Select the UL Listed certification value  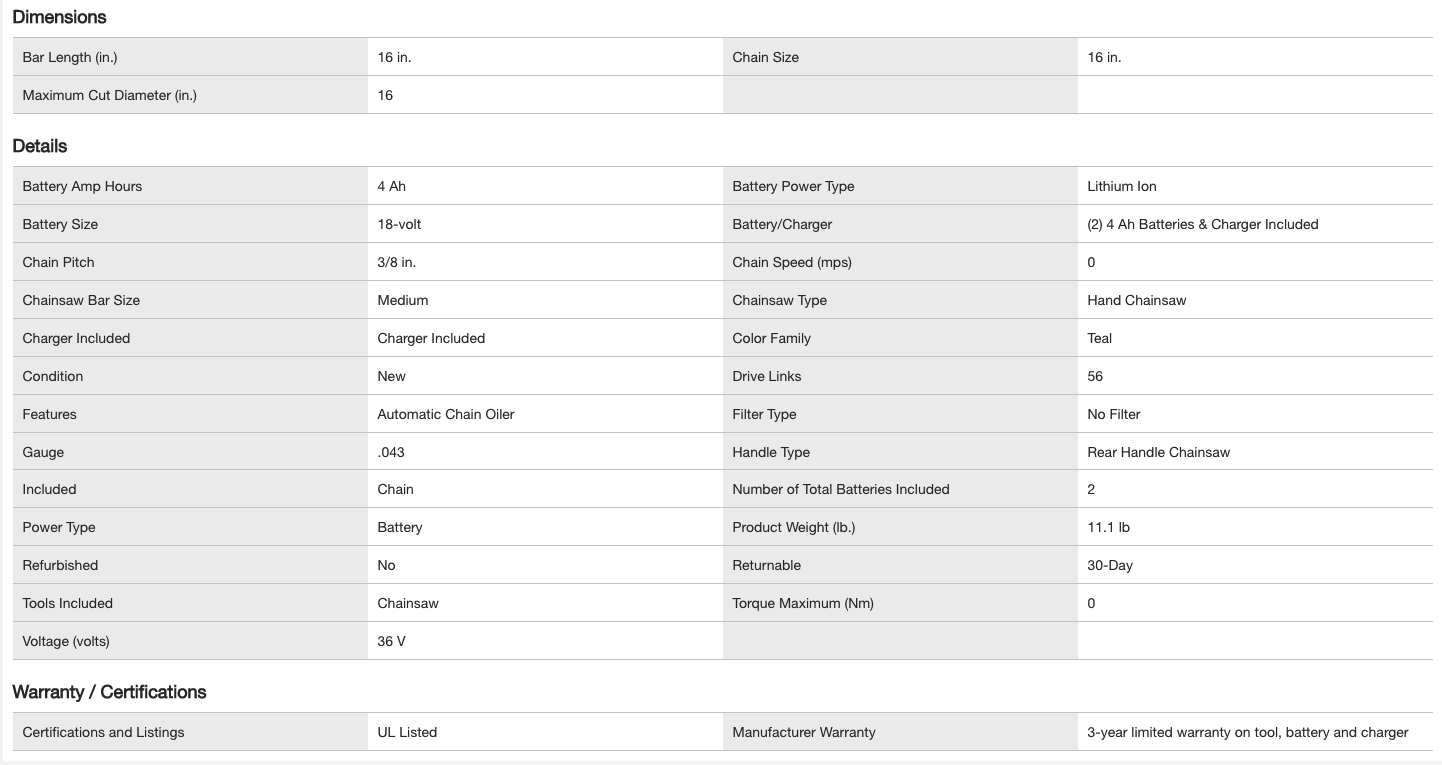pos(407,732)
